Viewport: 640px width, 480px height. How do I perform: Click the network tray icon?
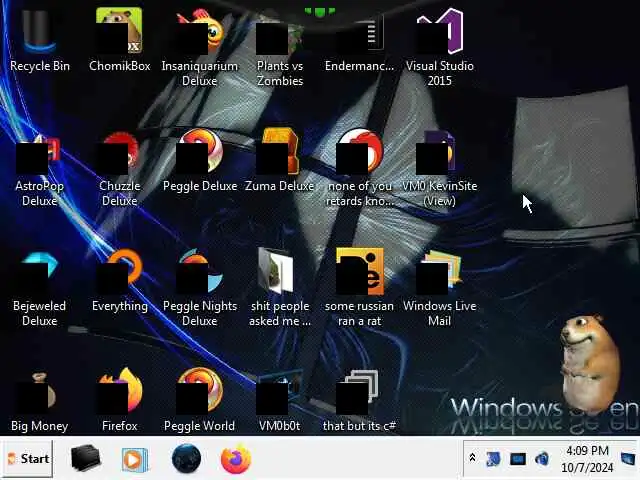[x=493, y=459]
